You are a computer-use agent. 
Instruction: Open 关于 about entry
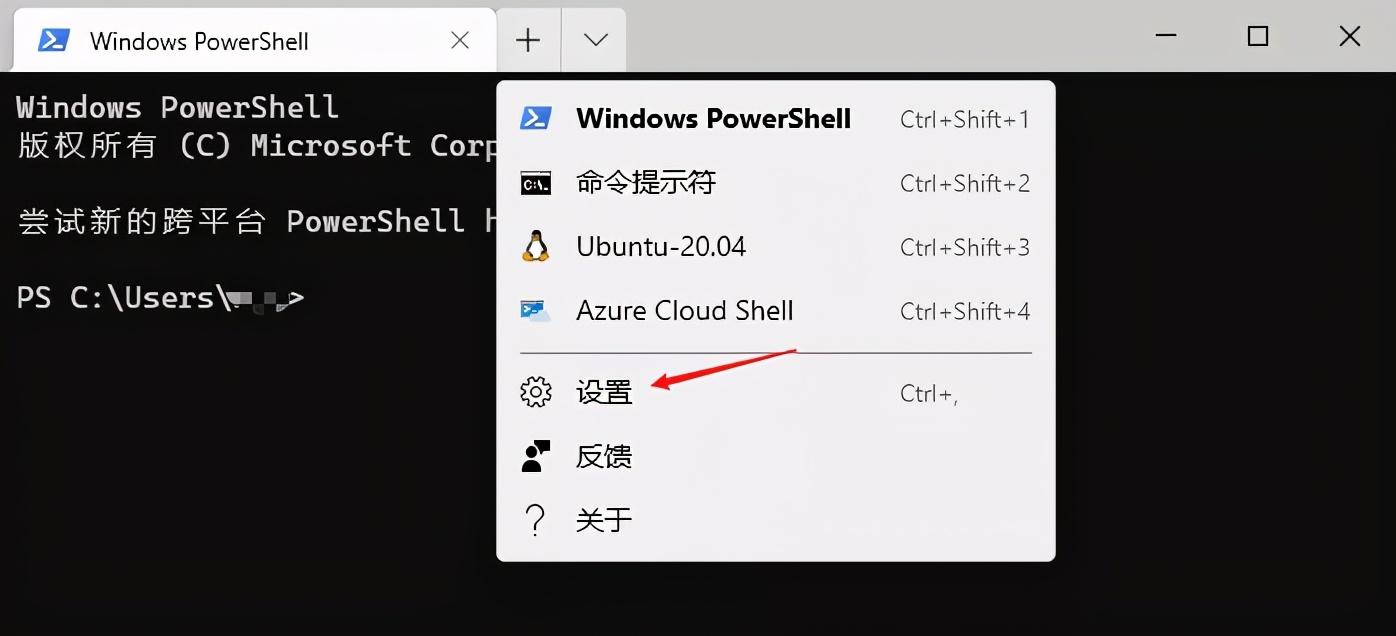(x=776, y=520)
